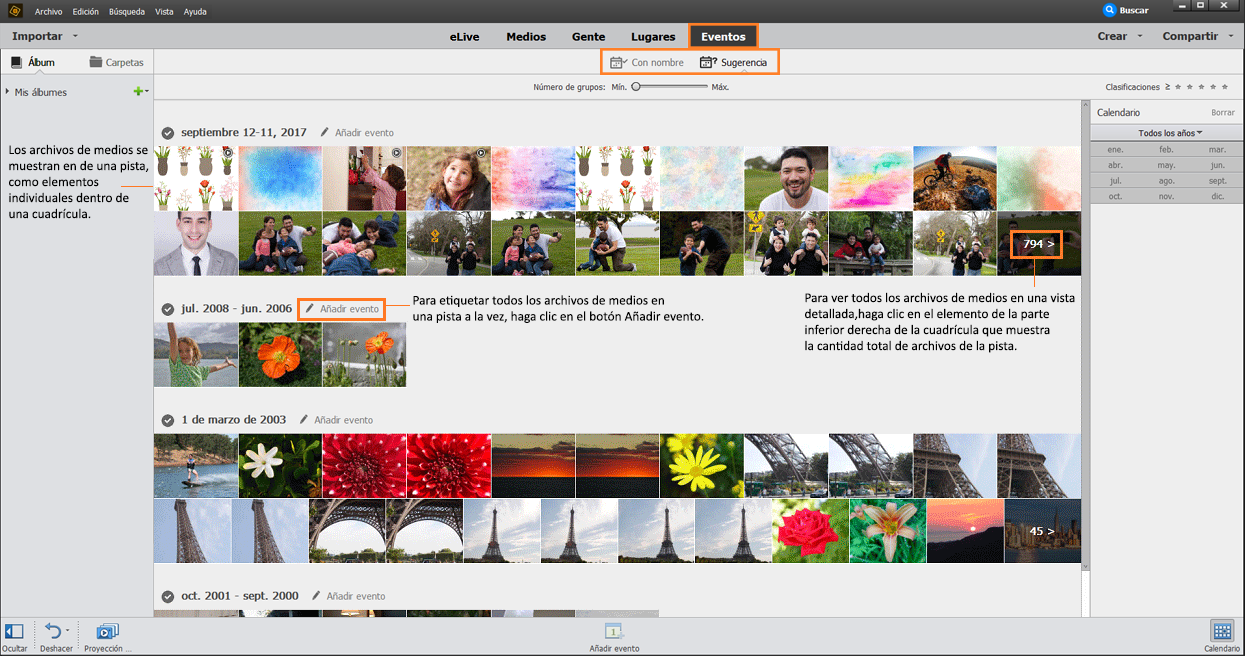The width and height of the screenshot is (1245, 656).
Task: Switch to Con nombre events view
Action: click(647, 62)
